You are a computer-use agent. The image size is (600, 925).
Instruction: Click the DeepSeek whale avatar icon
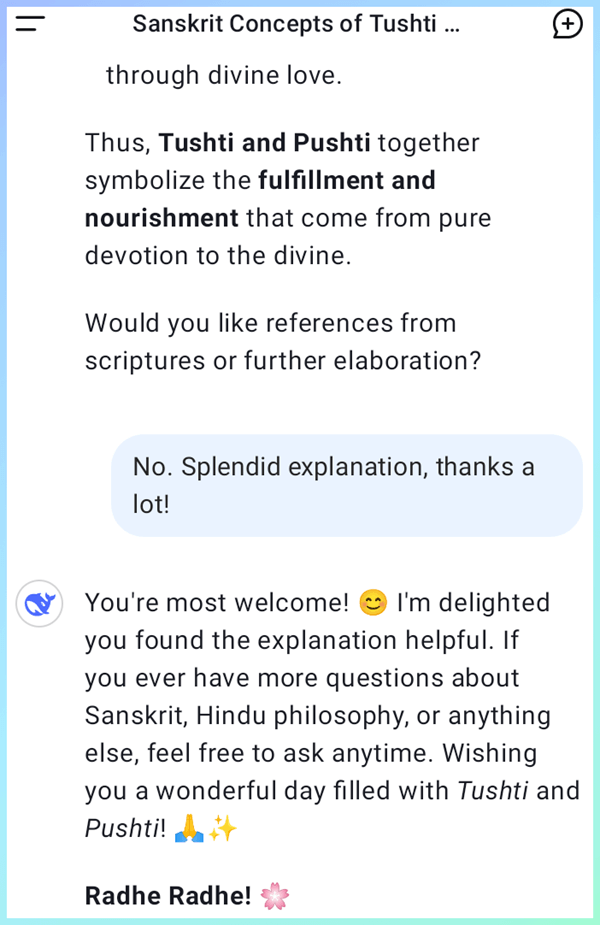click(40, 604)
